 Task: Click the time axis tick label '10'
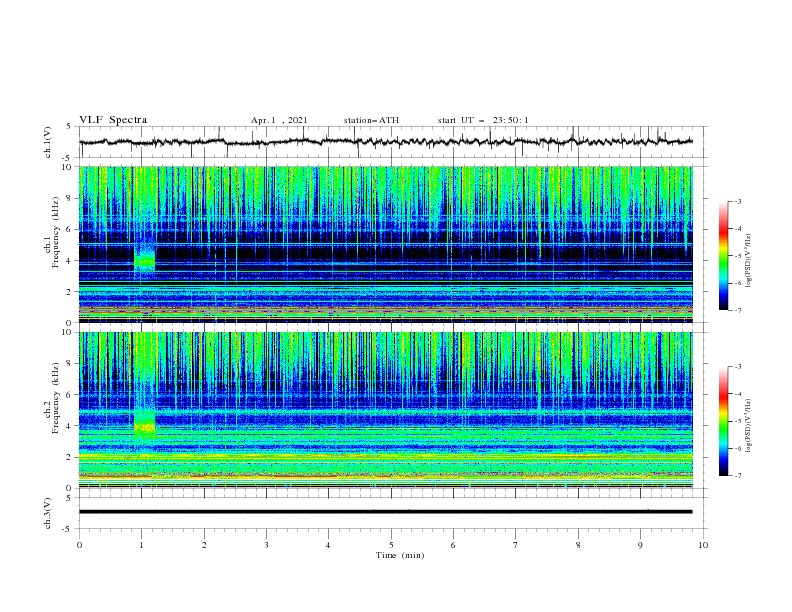click(703, 545)
